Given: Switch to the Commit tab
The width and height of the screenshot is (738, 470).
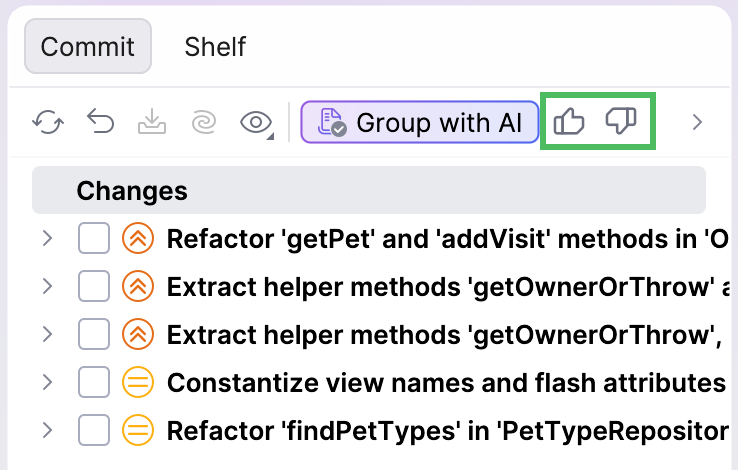Looking at the screenshot, I should coord(88,46).
